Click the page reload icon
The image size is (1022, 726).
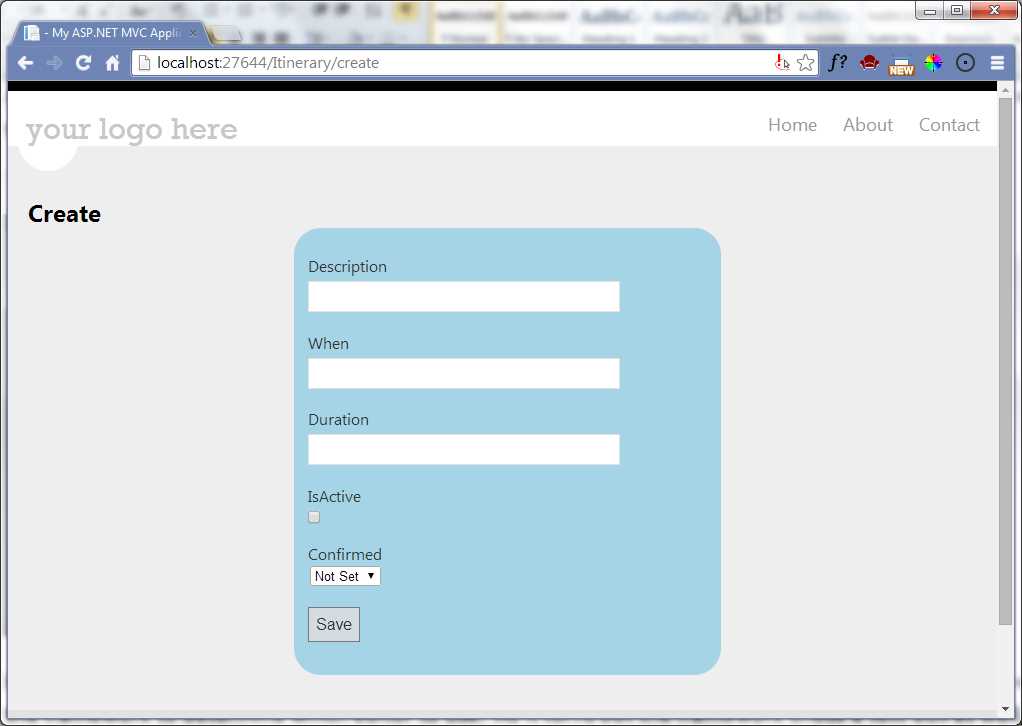[x=83, y=62]
